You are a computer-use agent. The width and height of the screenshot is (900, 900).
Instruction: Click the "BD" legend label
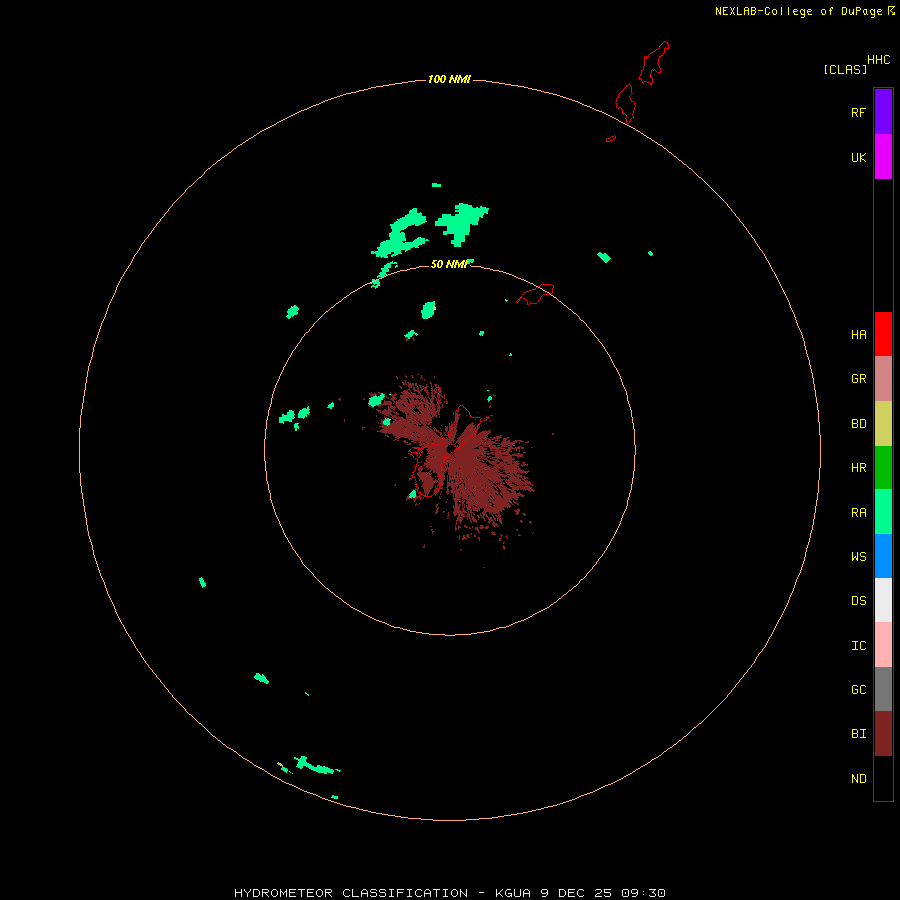coord(858,424)
